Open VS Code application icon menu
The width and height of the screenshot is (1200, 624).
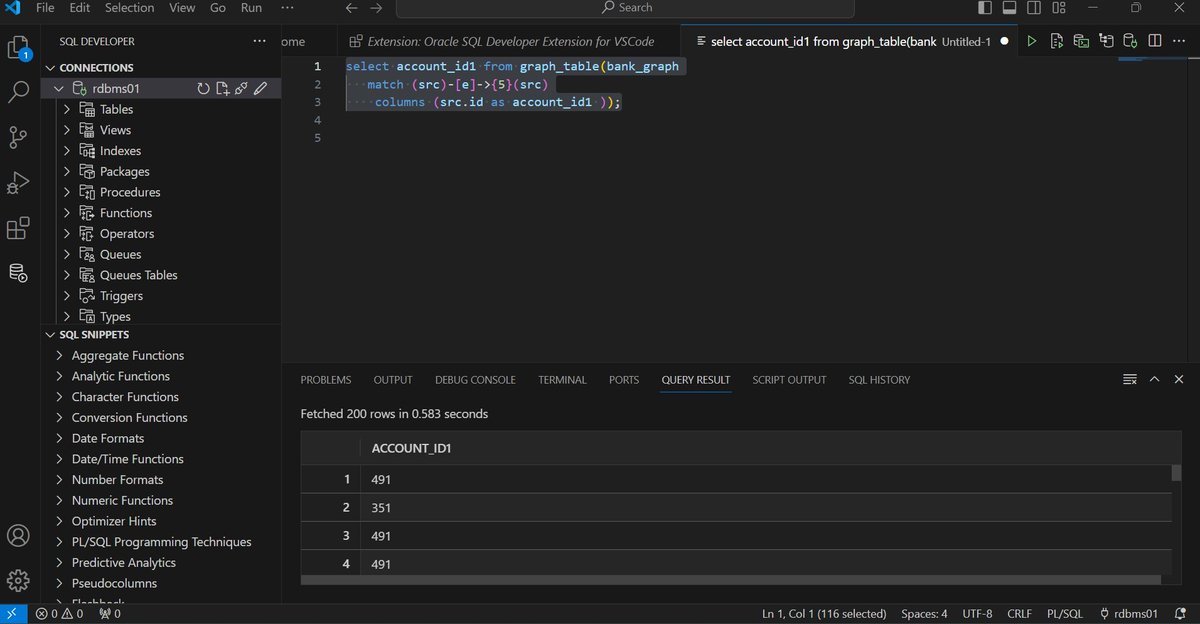coord(11,8)
